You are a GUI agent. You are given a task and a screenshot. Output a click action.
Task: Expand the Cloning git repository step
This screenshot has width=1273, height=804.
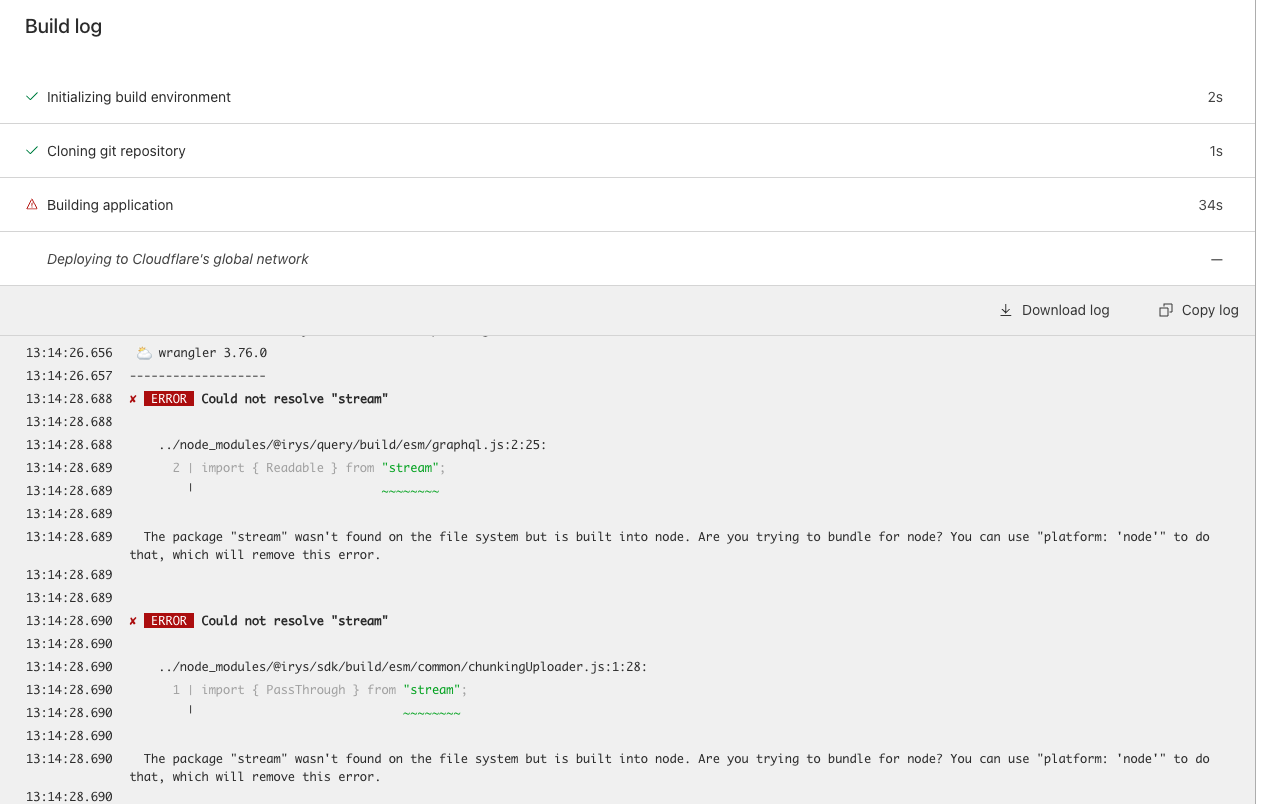pos(116,151)
